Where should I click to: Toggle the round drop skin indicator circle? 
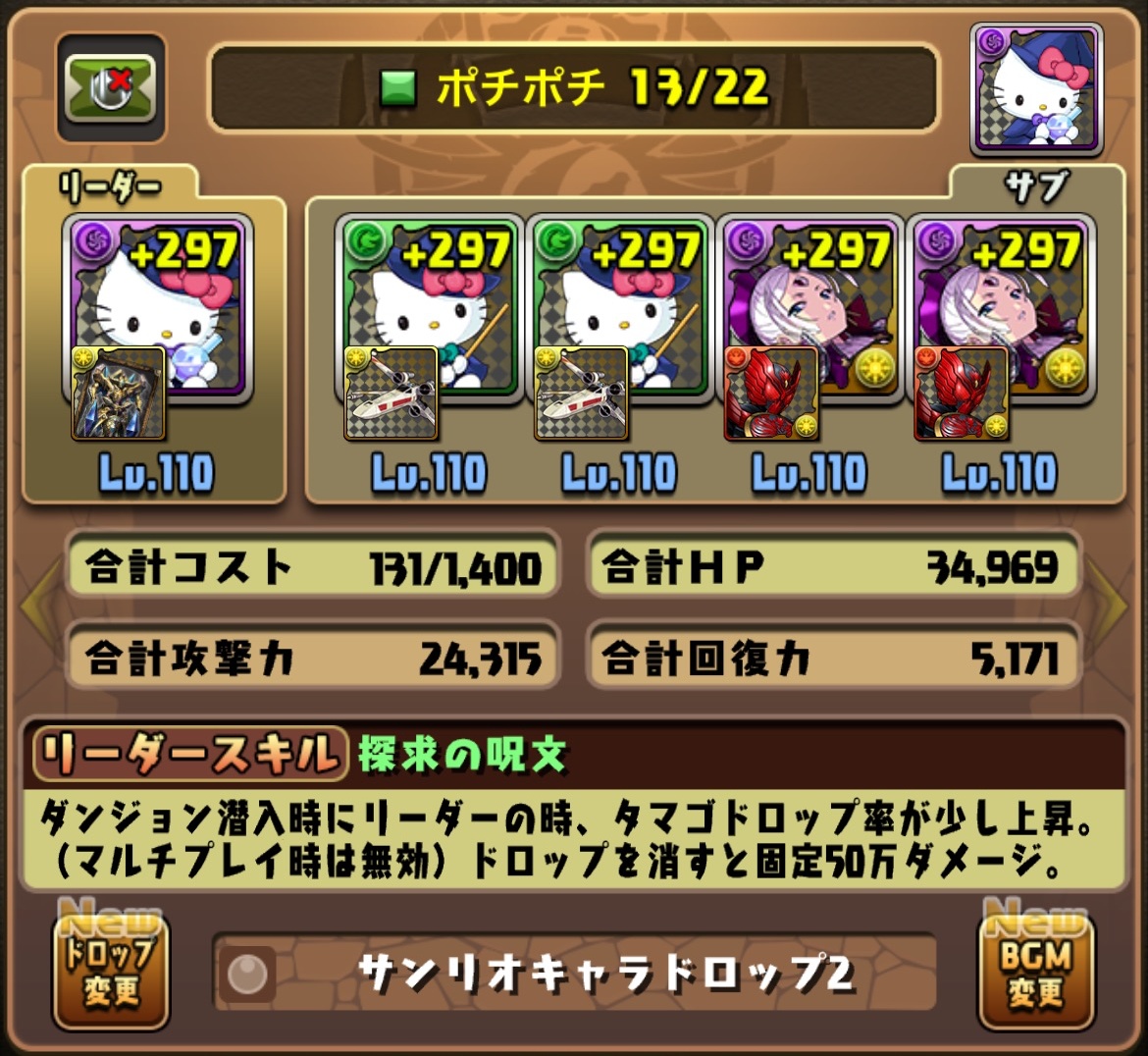(x=246, y=974)
